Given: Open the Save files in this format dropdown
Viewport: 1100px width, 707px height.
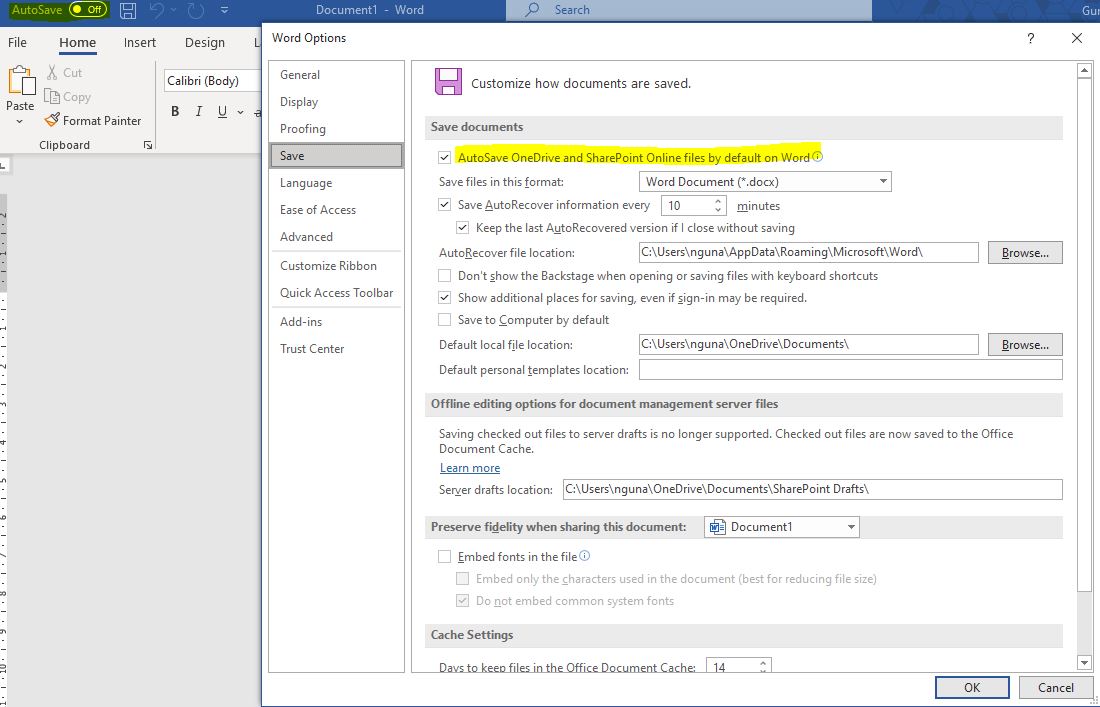Looking at the screenshot, I should [881, 181].
